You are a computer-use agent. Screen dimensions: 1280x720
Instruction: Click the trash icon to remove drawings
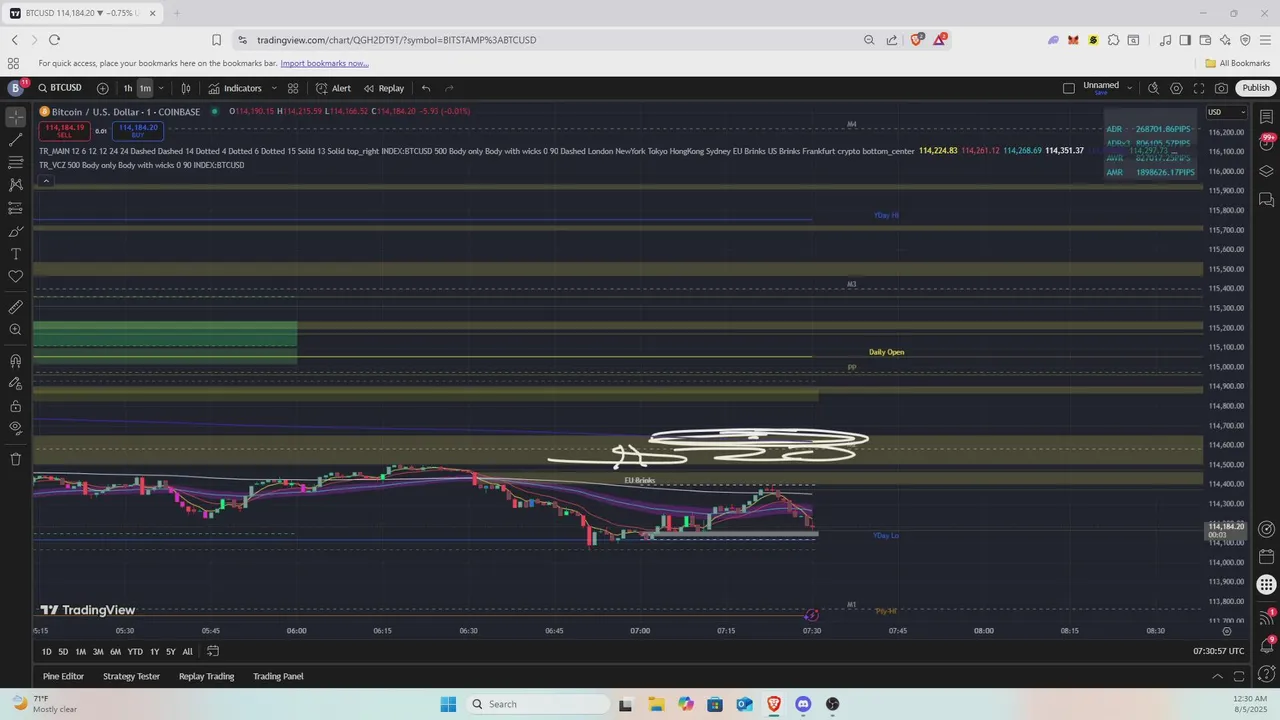pos(15,459)
